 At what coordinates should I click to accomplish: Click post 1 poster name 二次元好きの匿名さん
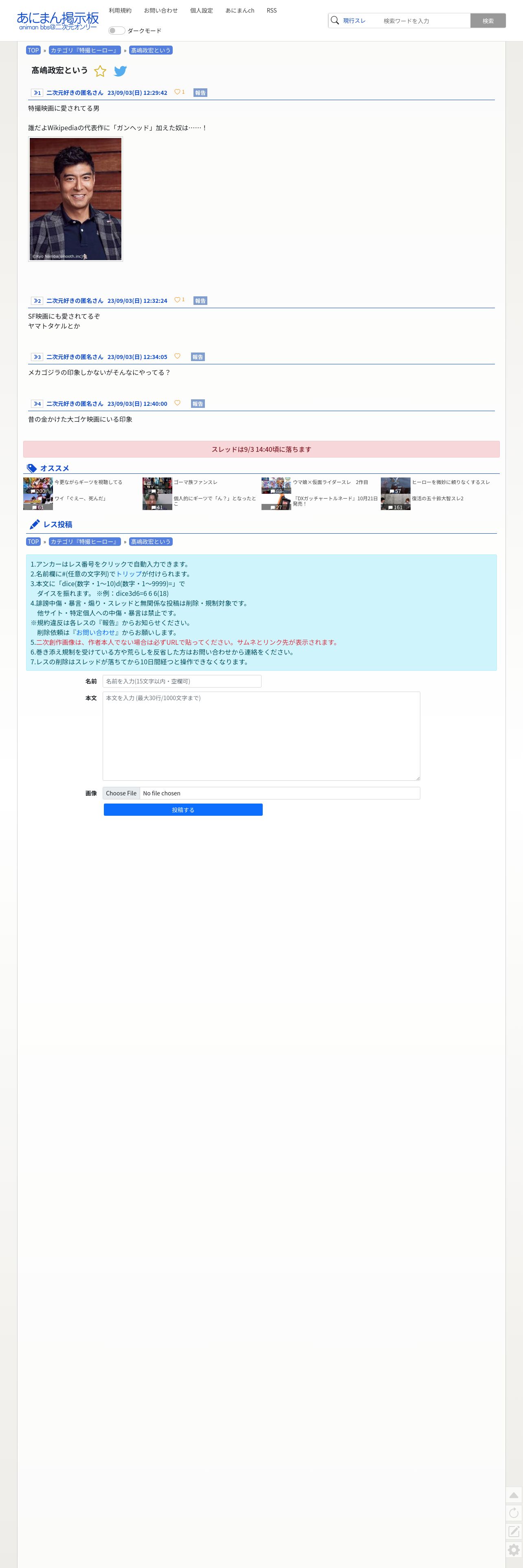tap(75, 92)
